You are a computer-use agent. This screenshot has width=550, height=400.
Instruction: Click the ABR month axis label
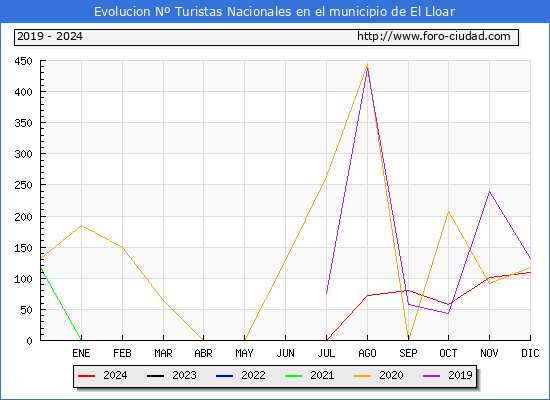point(203,353)
